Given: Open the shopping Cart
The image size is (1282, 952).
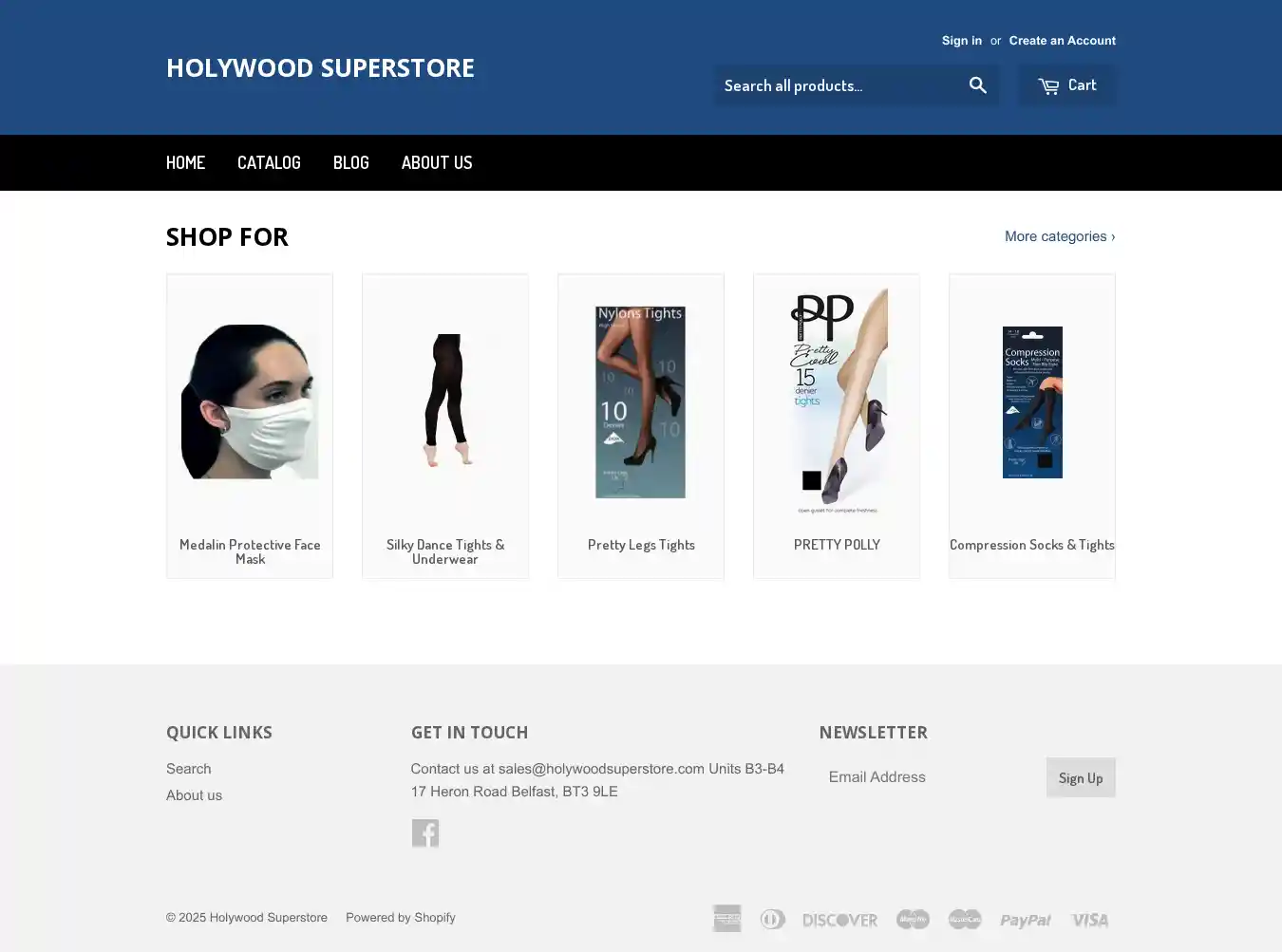Looking at the screenshot, I should pyautogui.click(x=1067, y=85).
